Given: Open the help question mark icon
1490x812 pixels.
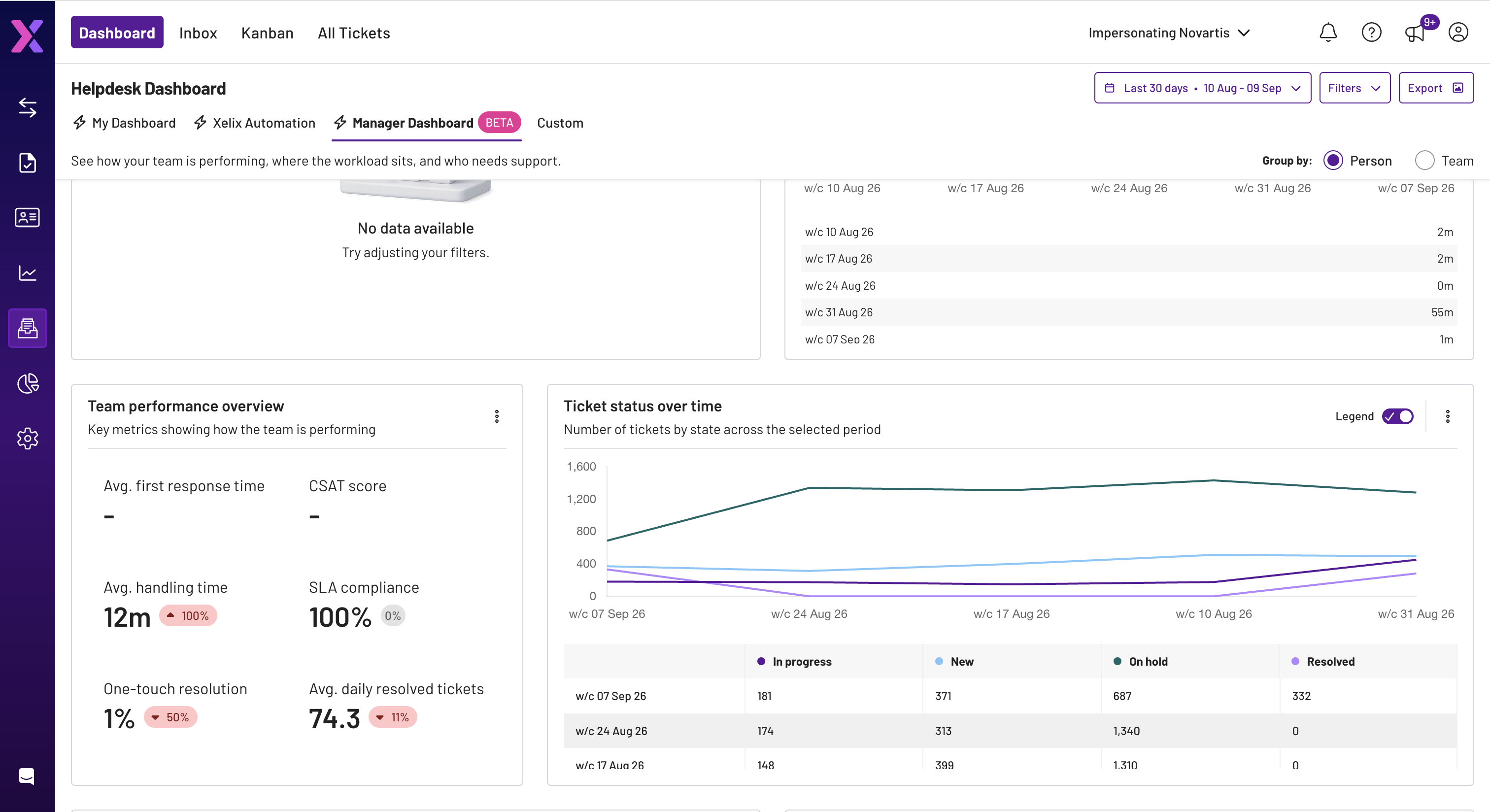Looking at the screenshot, I should point(1371,33).
